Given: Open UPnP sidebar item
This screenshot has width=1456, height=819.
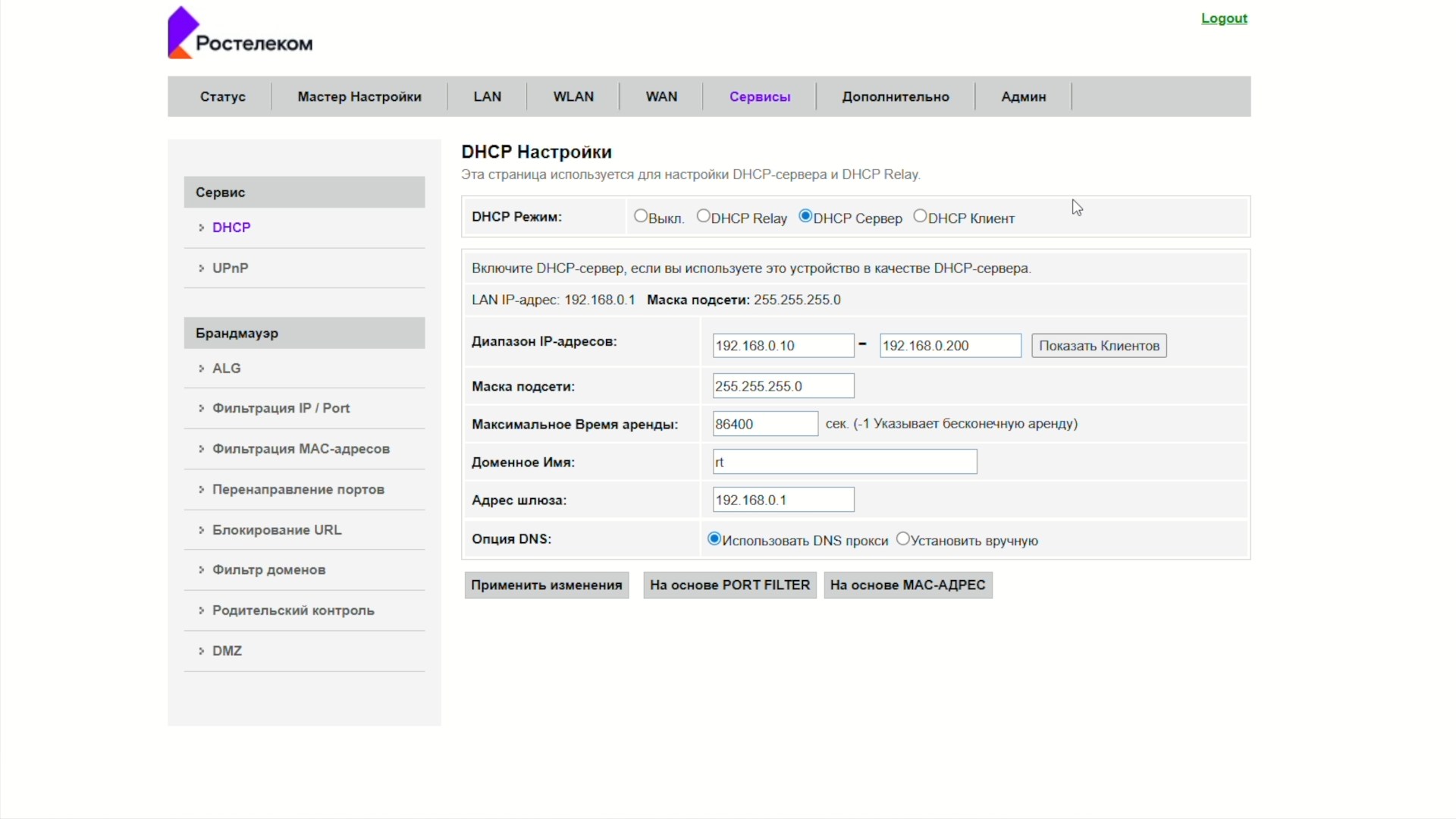Looking at the screenshot, I should (x=230, y=268).
